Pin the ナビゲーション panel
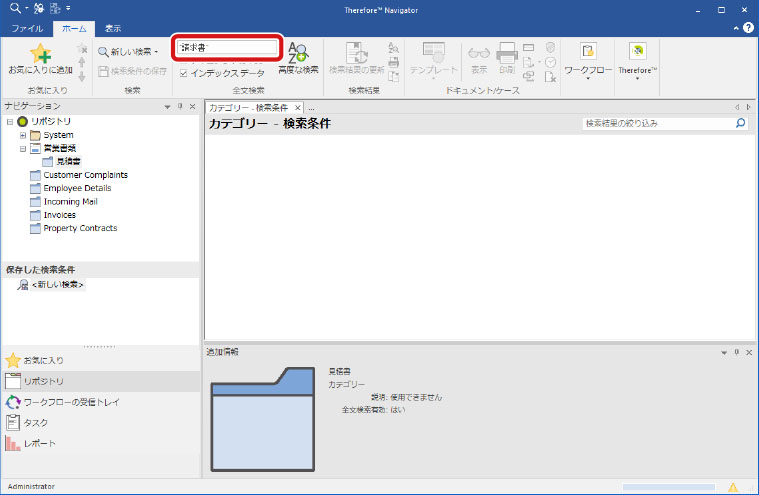 [180, 106]
